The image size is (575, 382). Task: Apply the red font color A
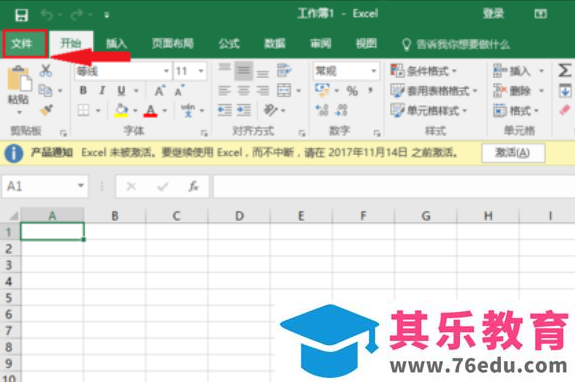(151, 110)
